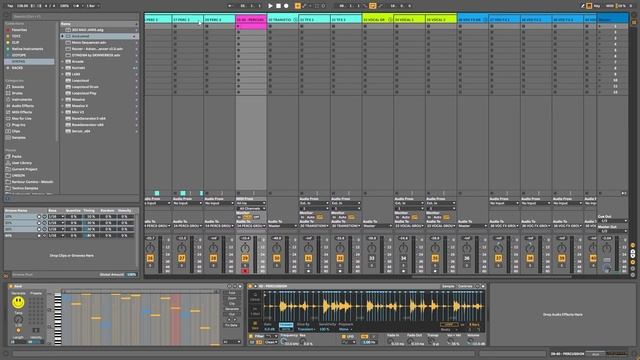640x360 pixels.
Task: Open Master Out dropdown
Action: [x=613, y=231]
